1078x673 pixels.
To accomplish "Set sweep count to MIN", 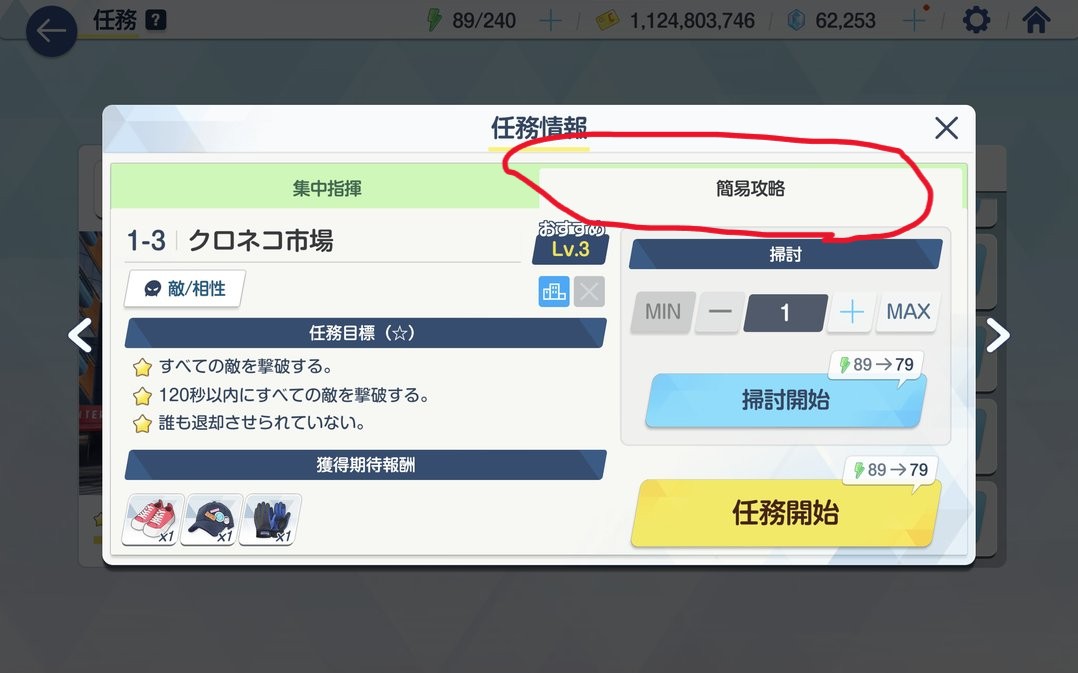I will (x=663, y=312).
